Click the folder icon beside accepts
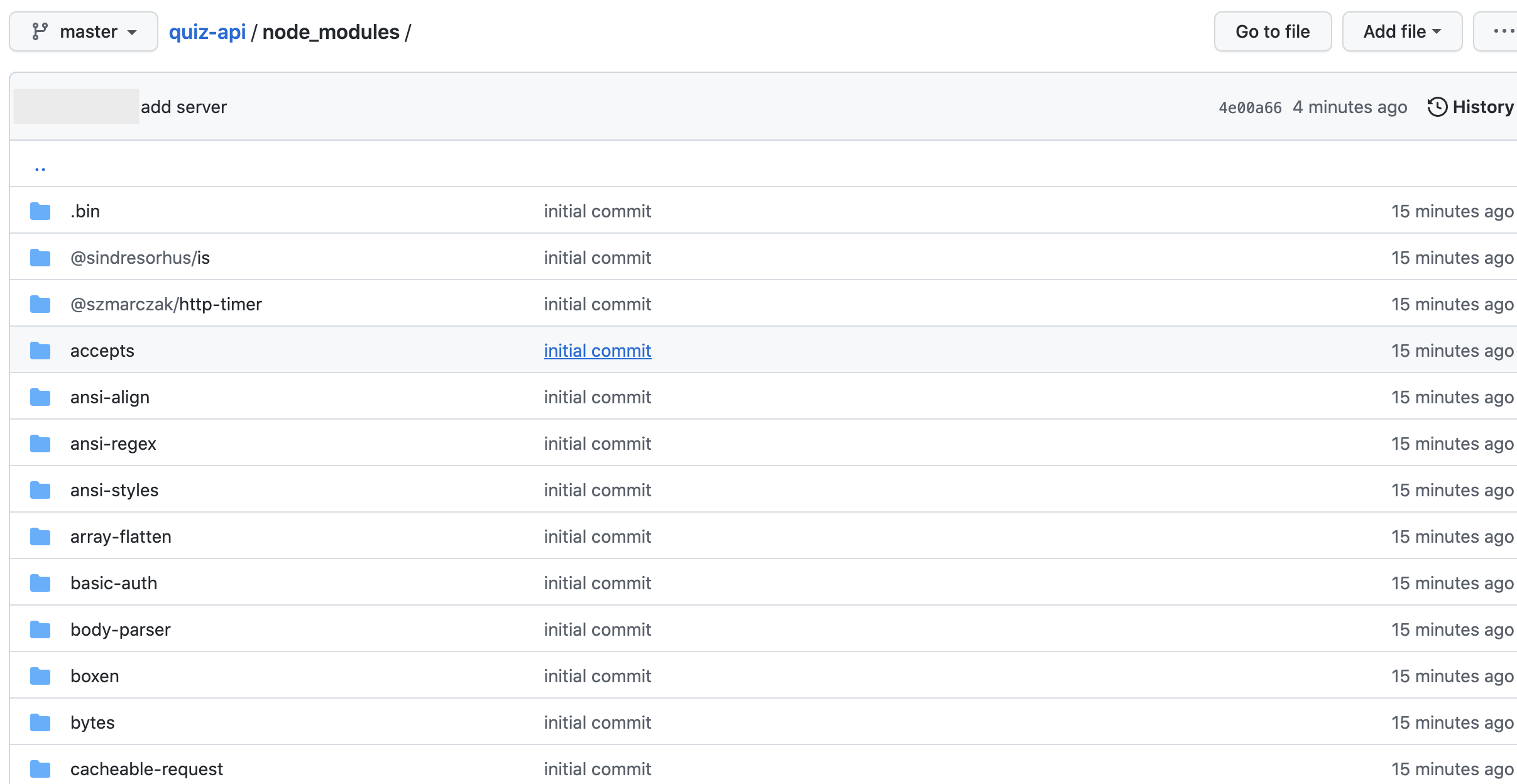This screenshot has height=784, width=1517. [40, 351]
